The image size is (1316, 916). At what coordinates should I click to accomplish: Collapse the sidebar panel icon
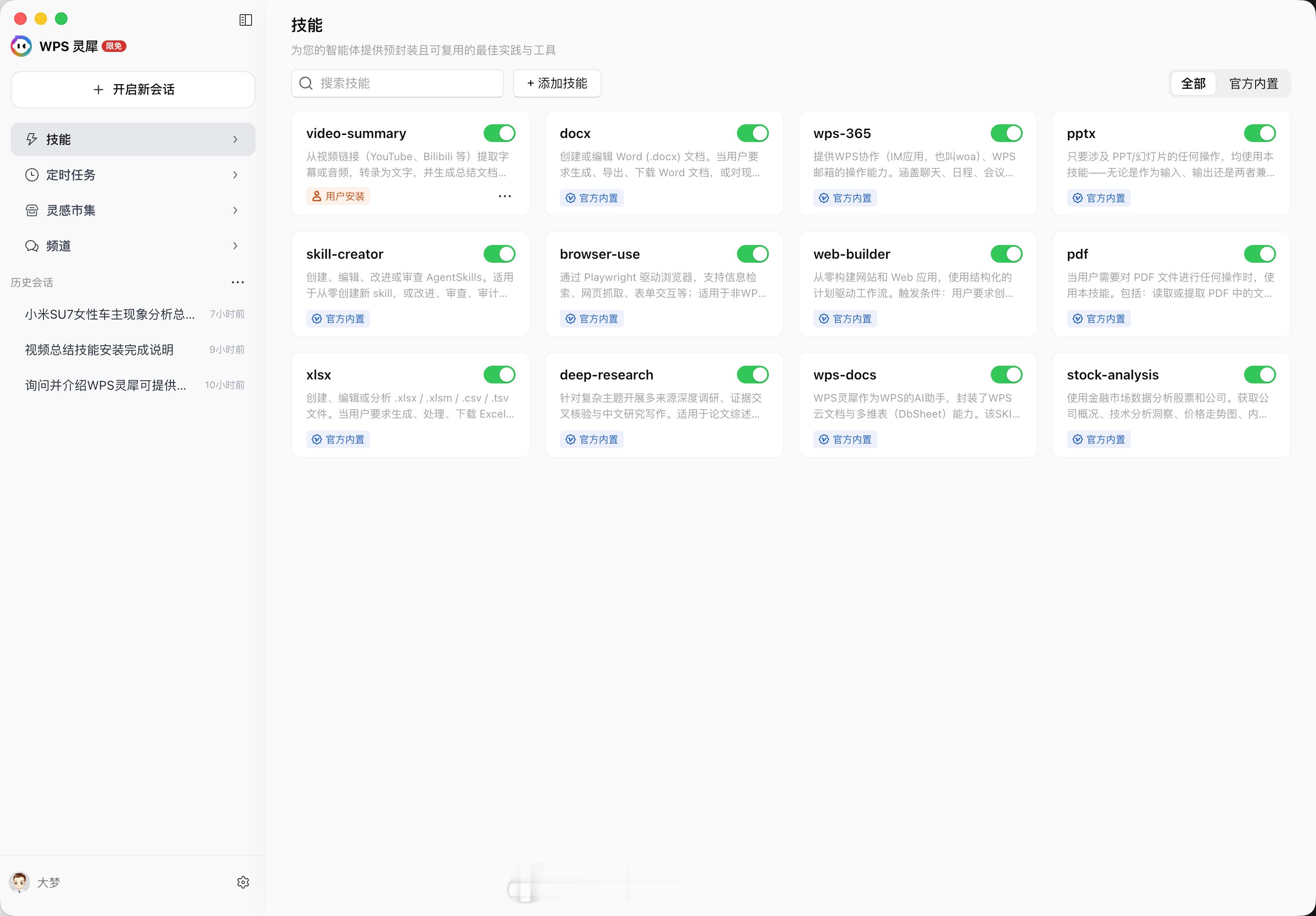(245, 20)
